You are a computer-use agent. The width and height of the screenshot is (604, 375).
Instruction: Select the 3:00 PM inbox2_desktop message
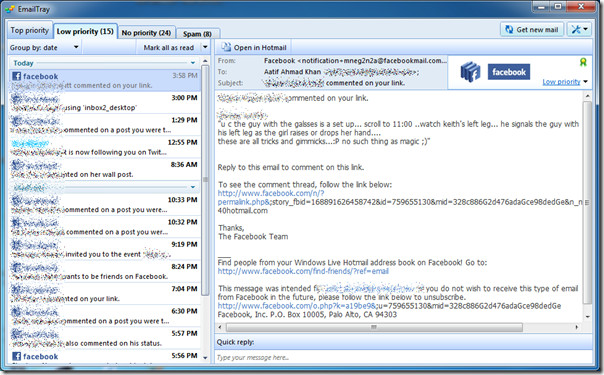[x=105, y=103]
